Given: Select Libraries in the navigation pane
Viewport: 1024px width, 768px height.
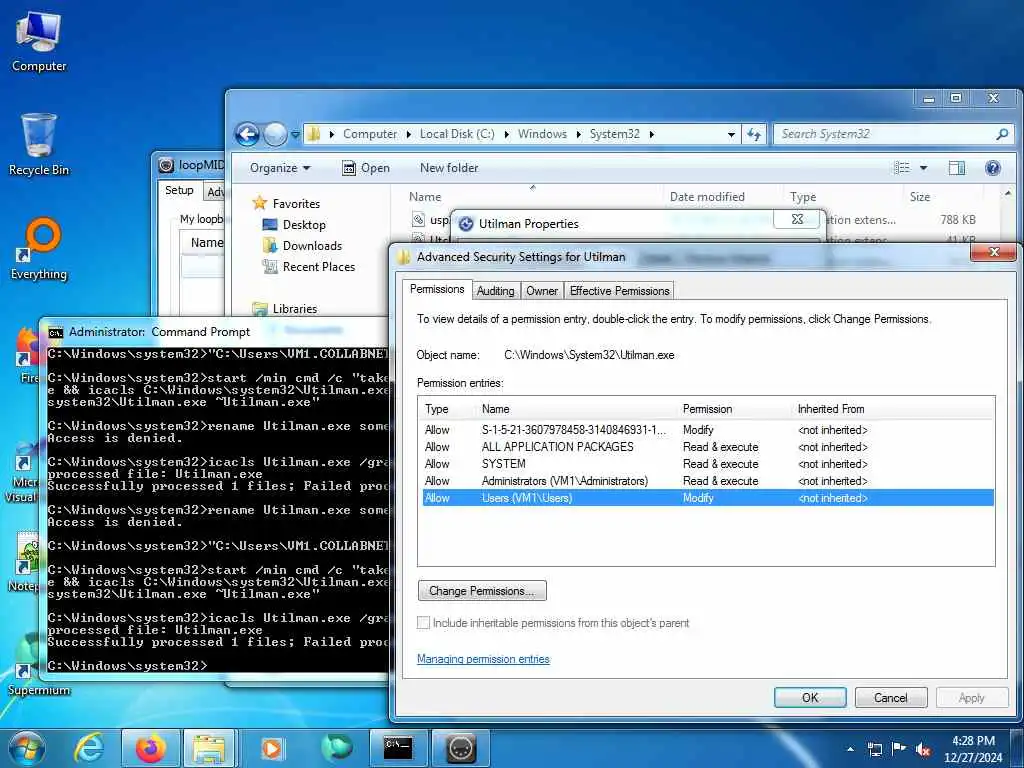Looking at the screenshot, I should pyautogui.click(x=285, y=308).
